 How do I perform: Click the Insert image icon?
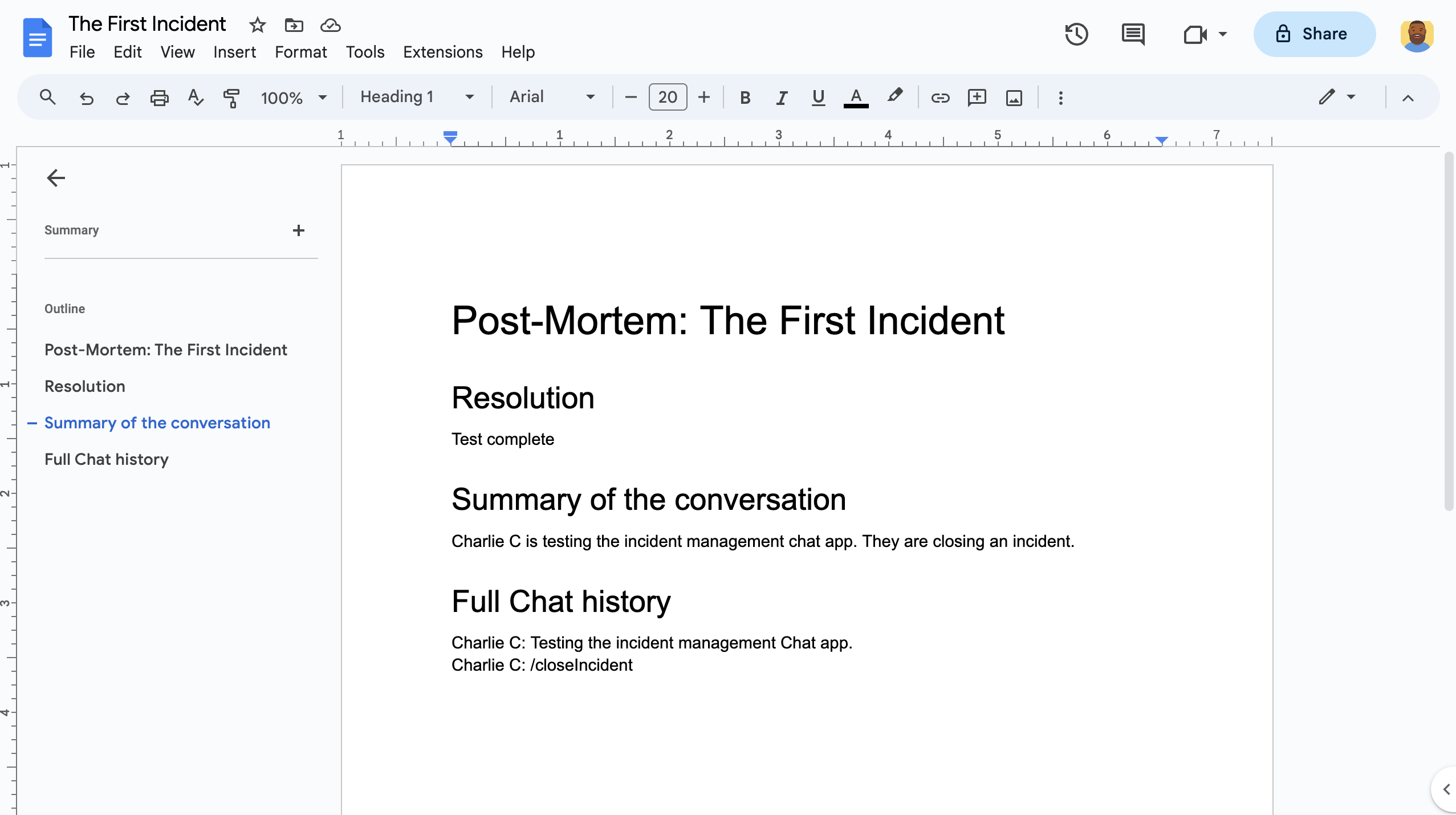click(x=1014, y=97)
